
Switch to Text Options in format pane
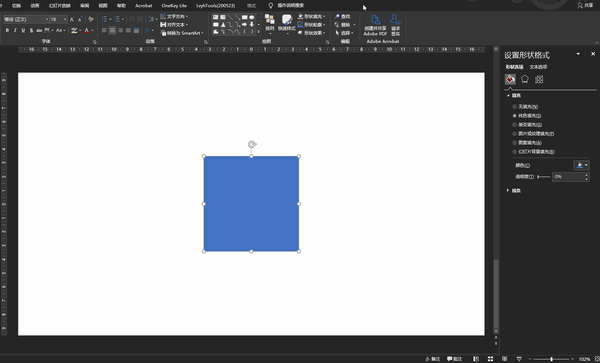tap(538, 67)
